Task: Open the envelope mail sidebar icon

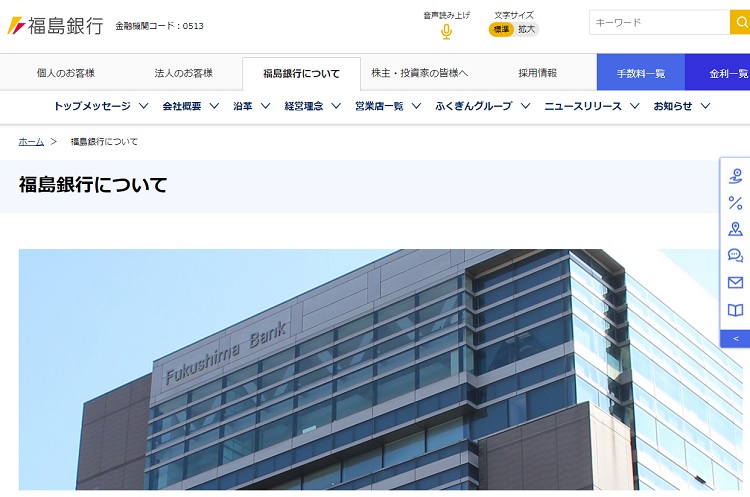Action: click(735, 283)
